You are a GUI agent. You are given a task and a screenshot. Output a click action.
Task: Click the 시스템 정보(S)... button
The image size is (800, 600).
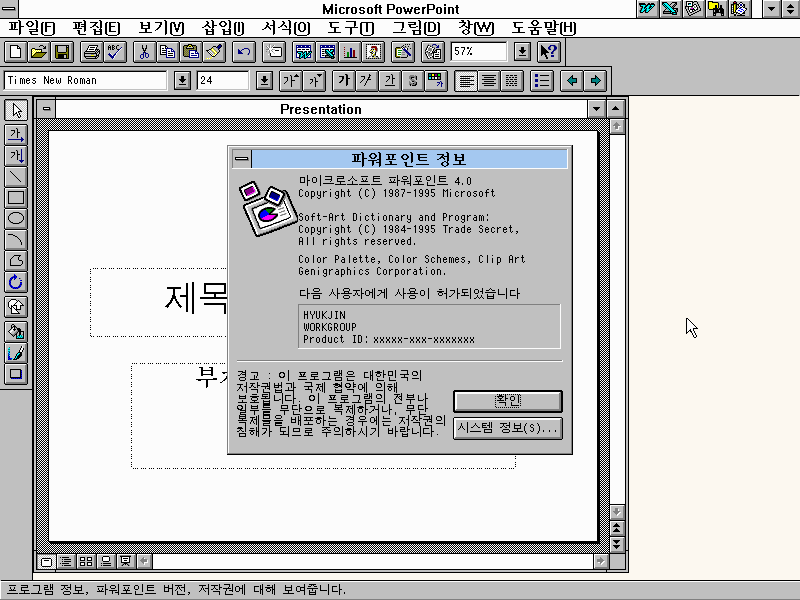point(508,428)
